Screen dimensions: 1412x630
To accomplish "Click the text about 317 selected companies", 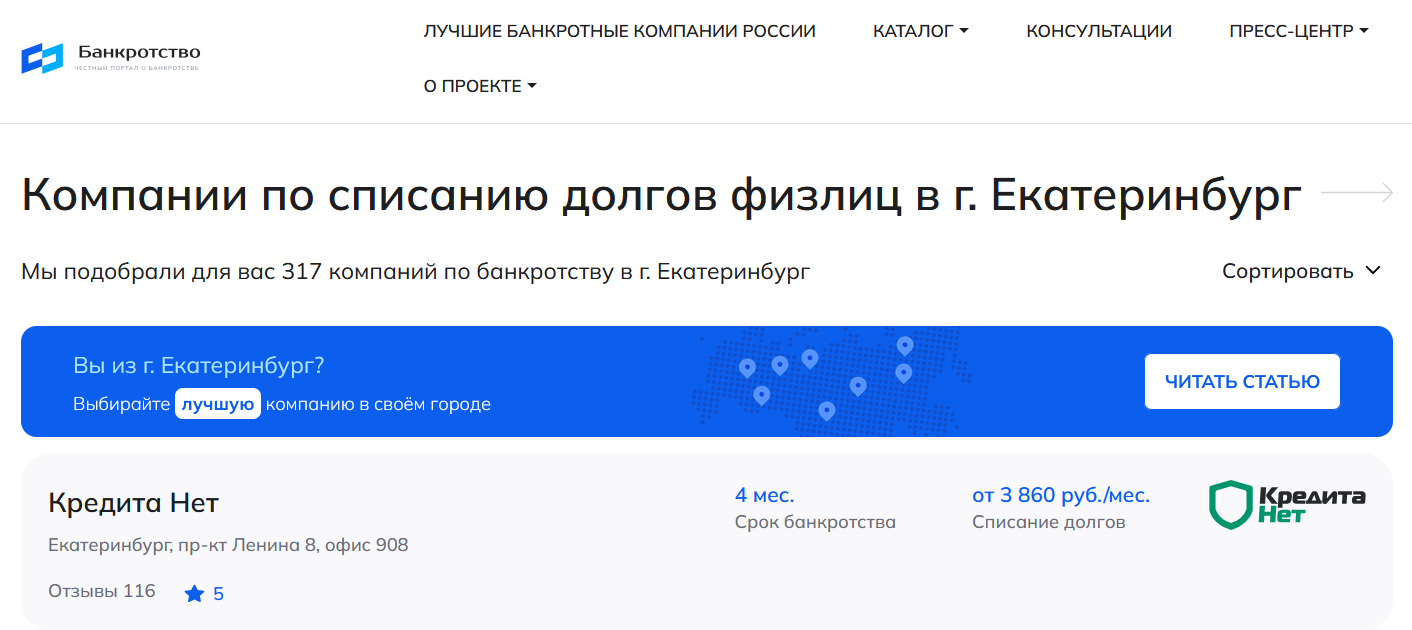I will pyautogui.click(x=416, y=271).
